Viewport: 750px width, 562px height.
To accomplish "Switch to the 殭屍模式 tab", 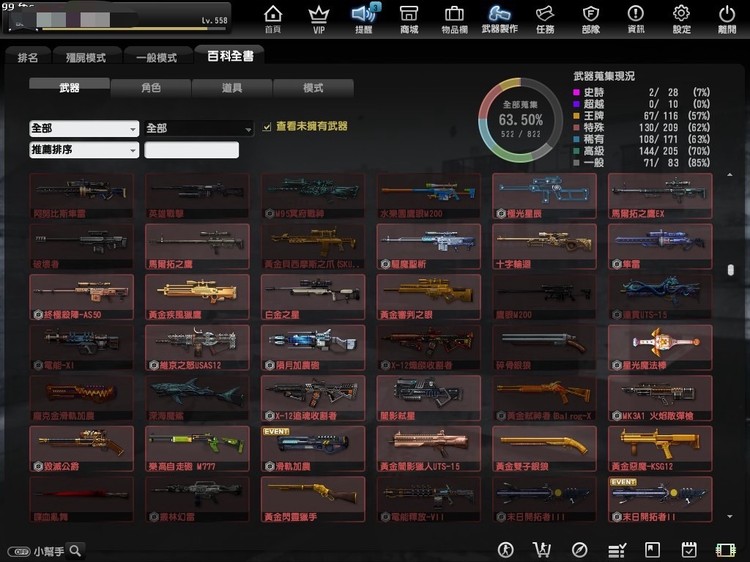I will pyautogui.click(x=86, y=57).
